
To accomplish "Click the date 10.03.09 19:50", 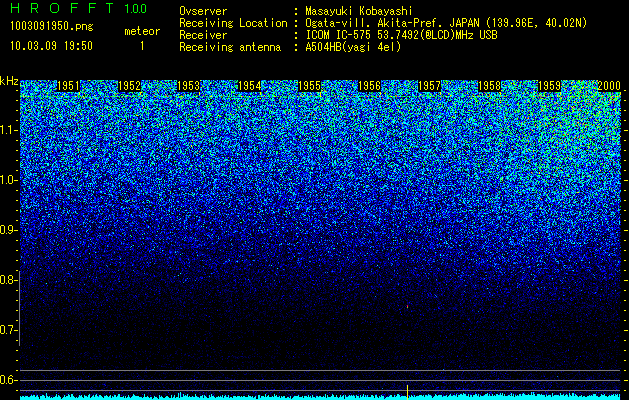I will [x=51, y=46].
